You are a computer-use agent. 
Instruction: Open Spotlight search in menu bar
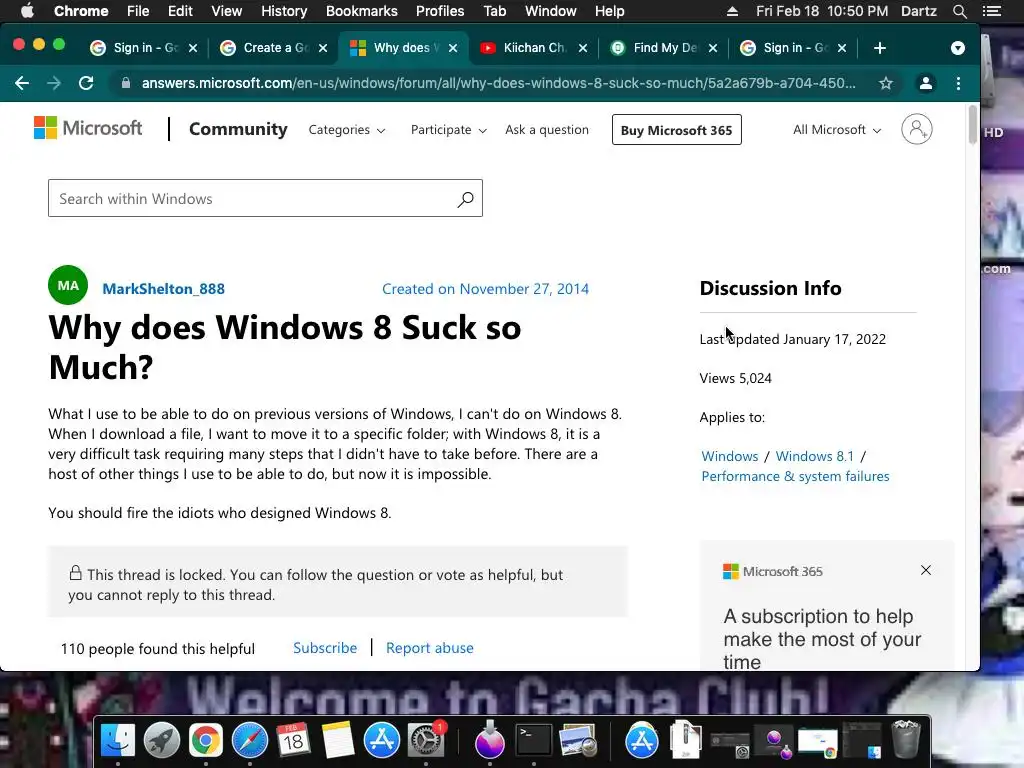coord(959,11)
